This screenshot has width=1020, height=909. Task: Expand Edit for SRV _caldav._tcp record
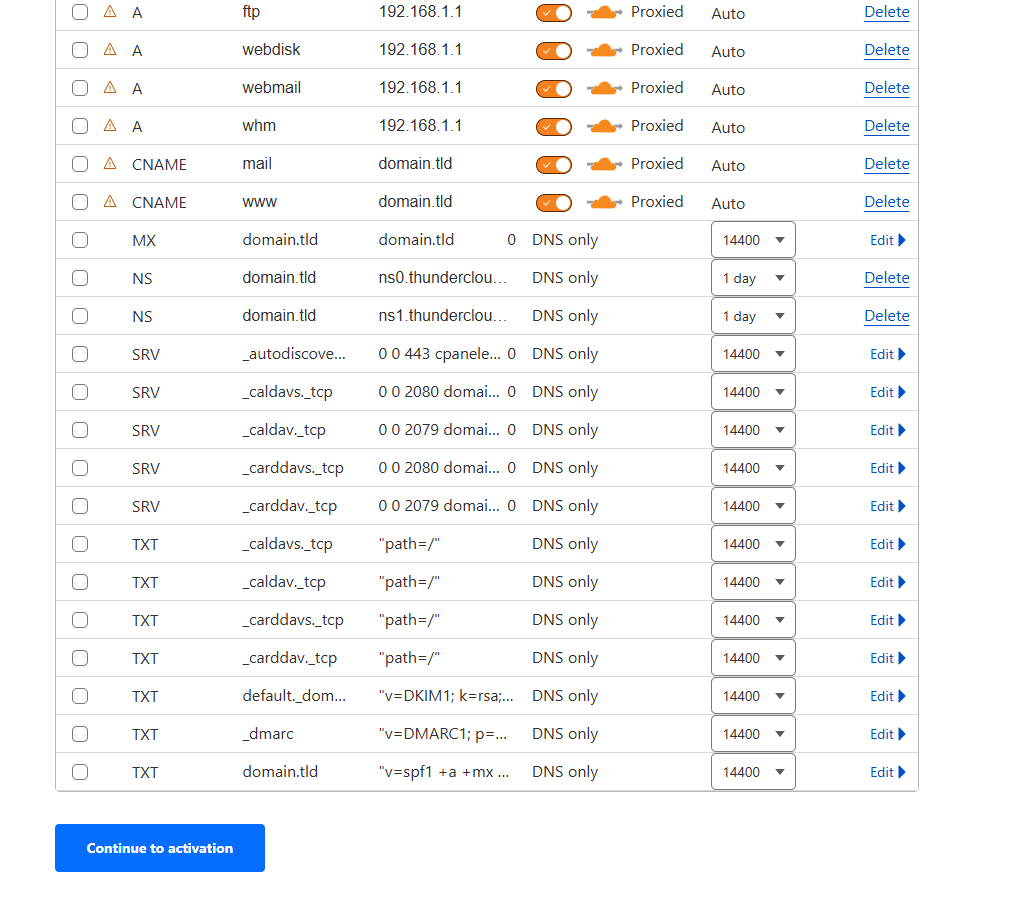pos(888,430)
